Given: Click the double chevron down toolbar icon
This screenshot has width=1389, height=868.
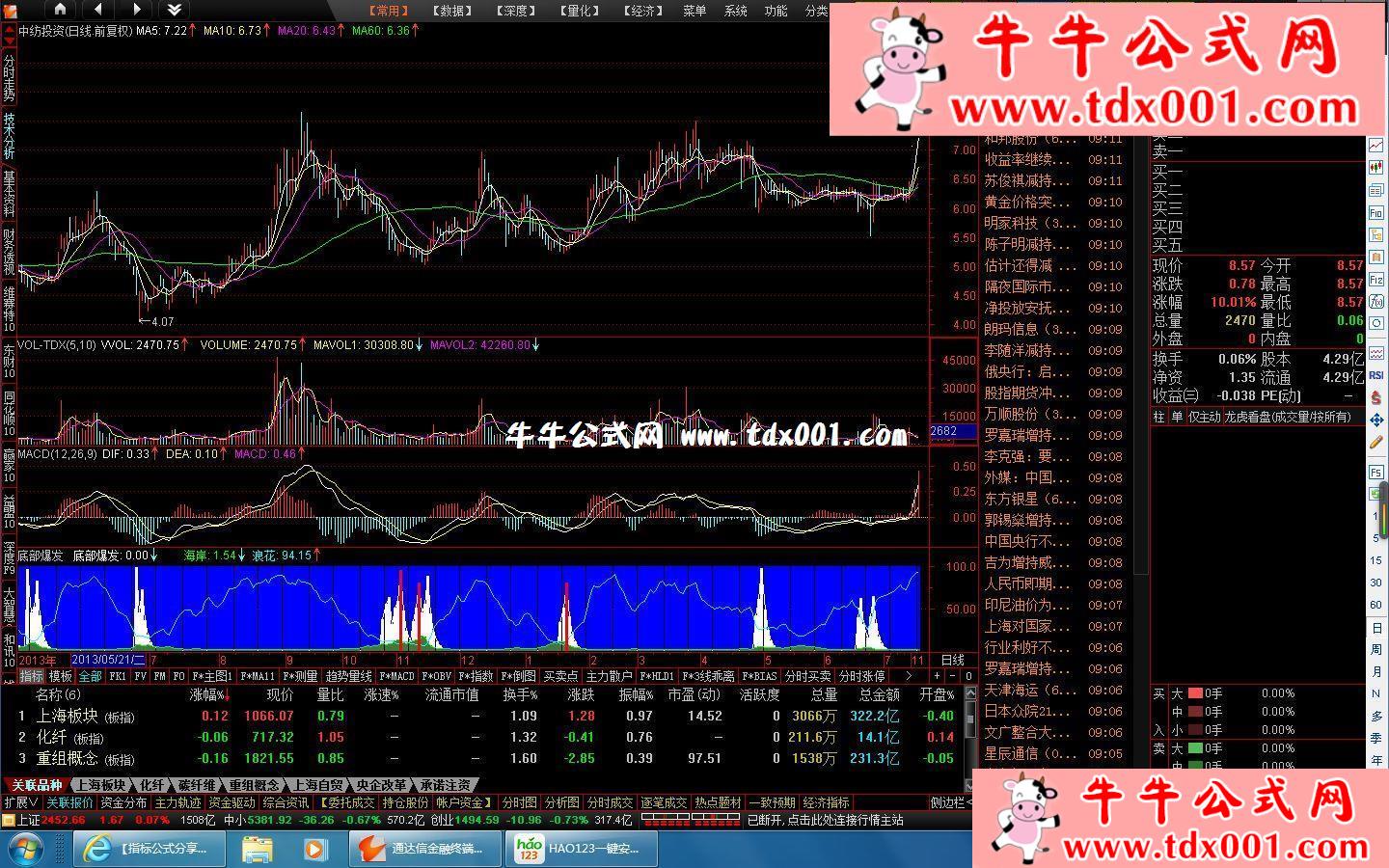Looking at the screenshot, I should click(174, 10).
